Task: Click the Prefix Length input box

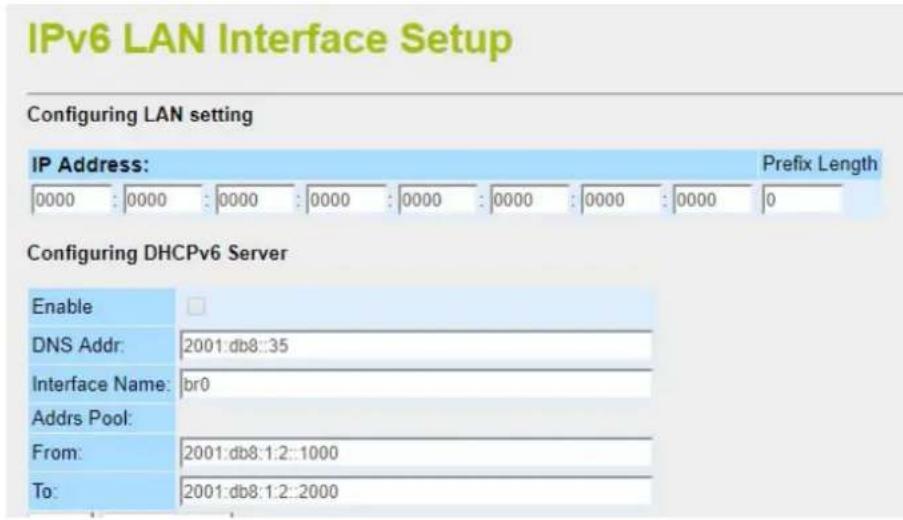Action: 802,200
